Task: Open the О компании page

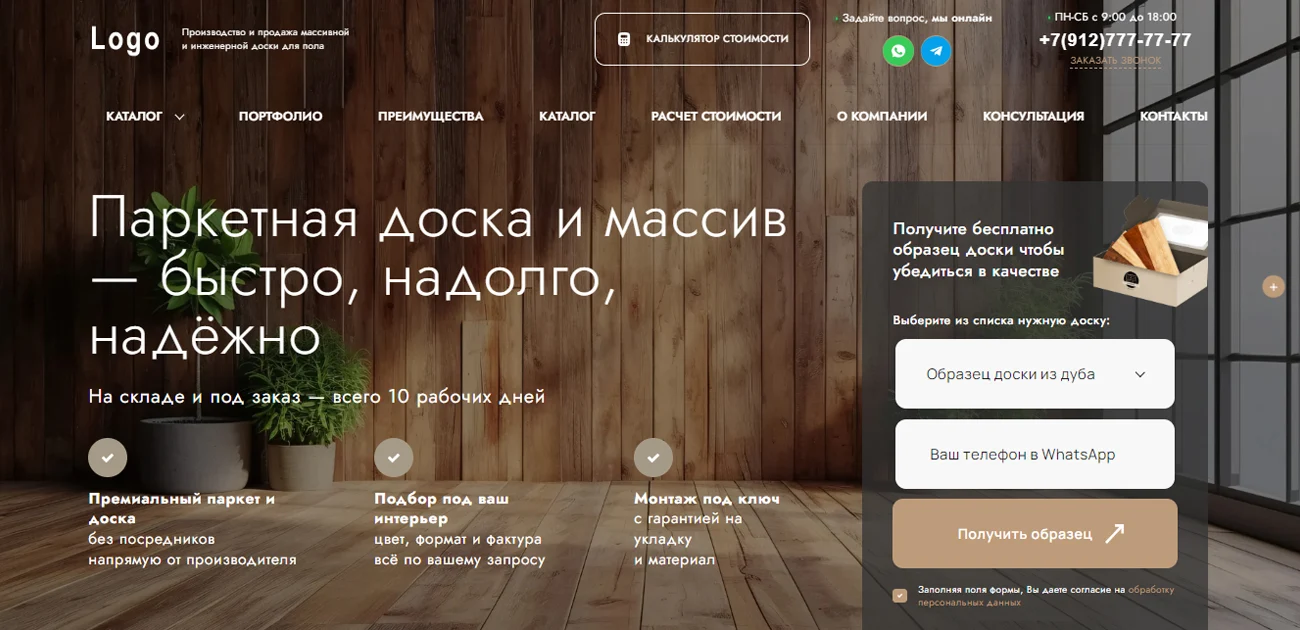Action: [881, 116]
